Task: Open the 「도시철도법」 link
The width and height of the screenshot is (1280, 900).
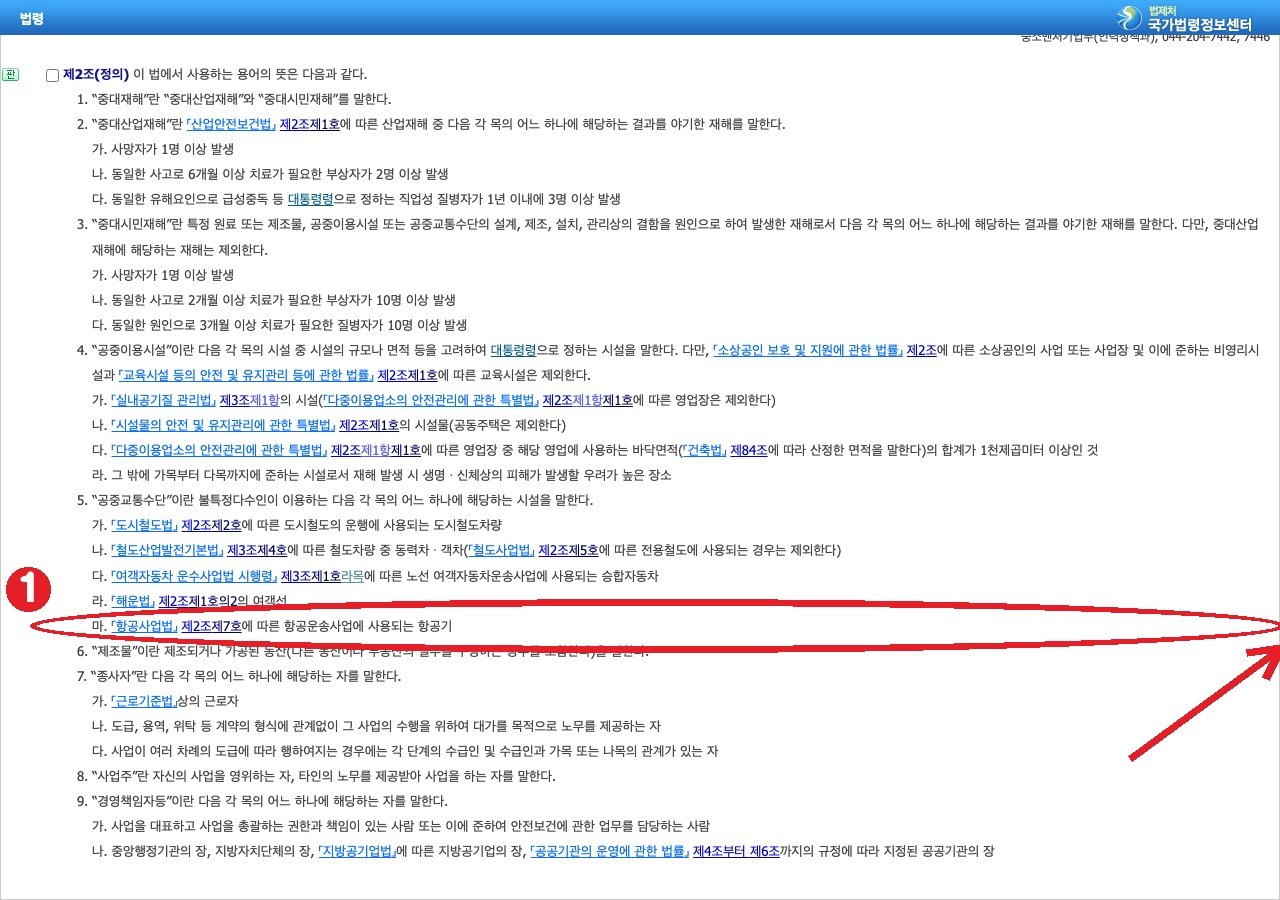Action: tap(144, 525)
